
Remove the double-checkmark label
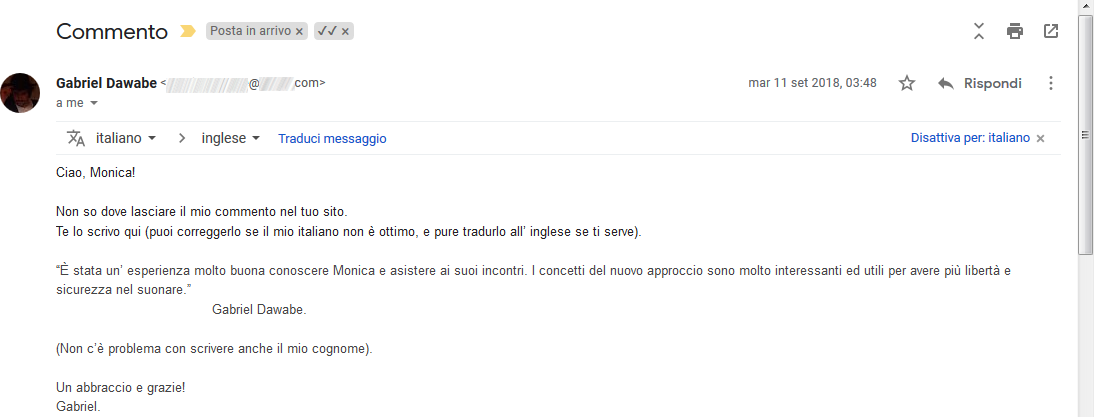pos(345,31)
